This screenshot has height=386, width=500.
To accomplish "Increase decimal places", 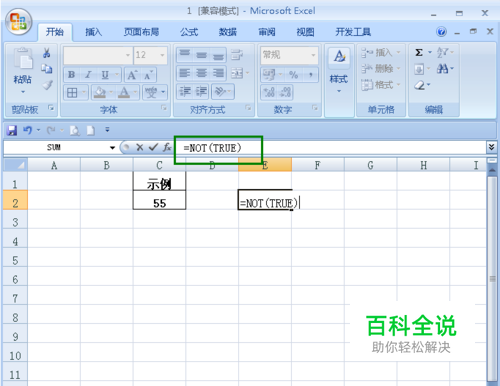I will [x=269, y=92].
